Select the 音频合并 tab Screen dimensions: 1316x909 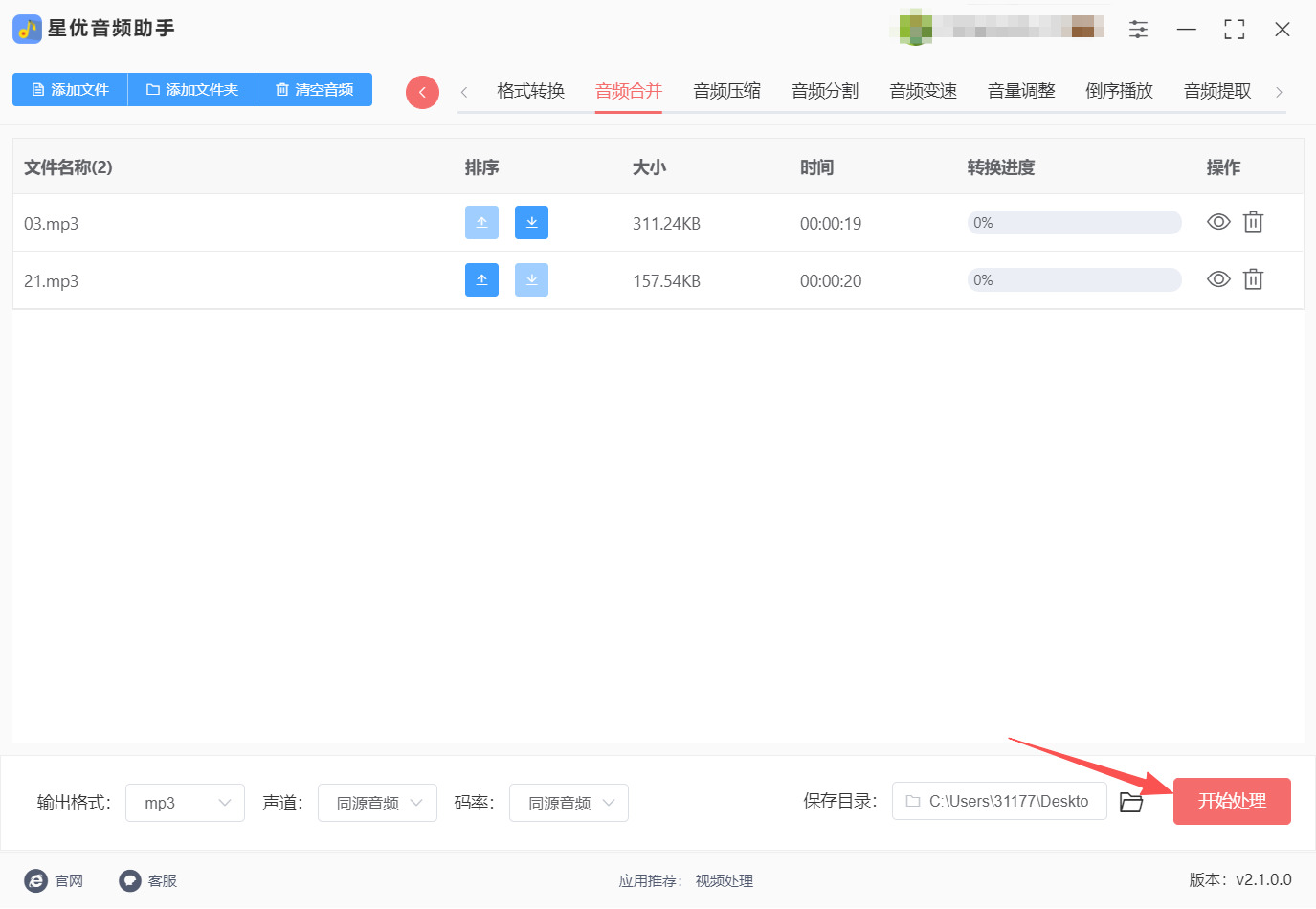click(629, 91)
